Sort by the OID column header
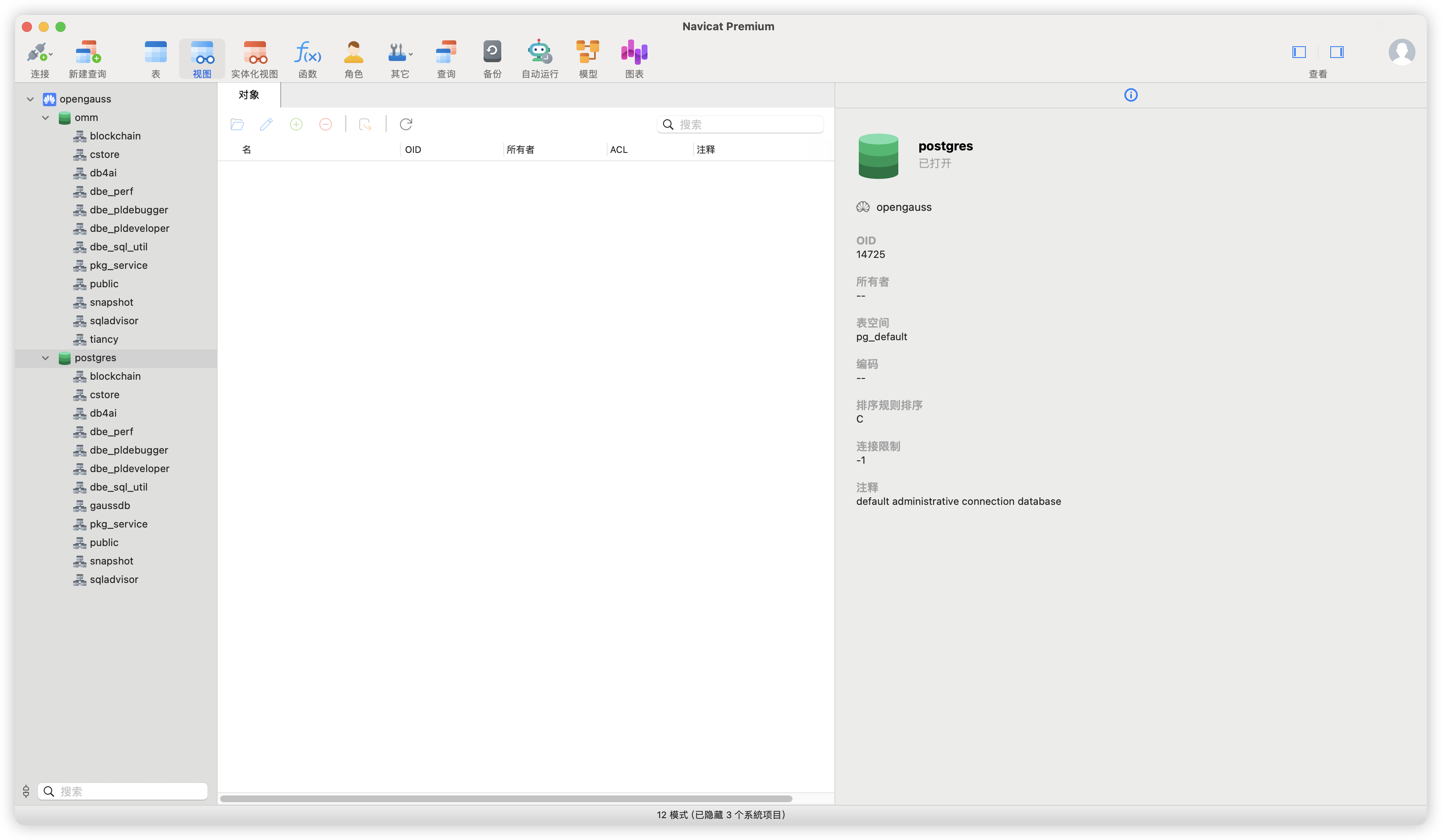 tap(413, 149)
